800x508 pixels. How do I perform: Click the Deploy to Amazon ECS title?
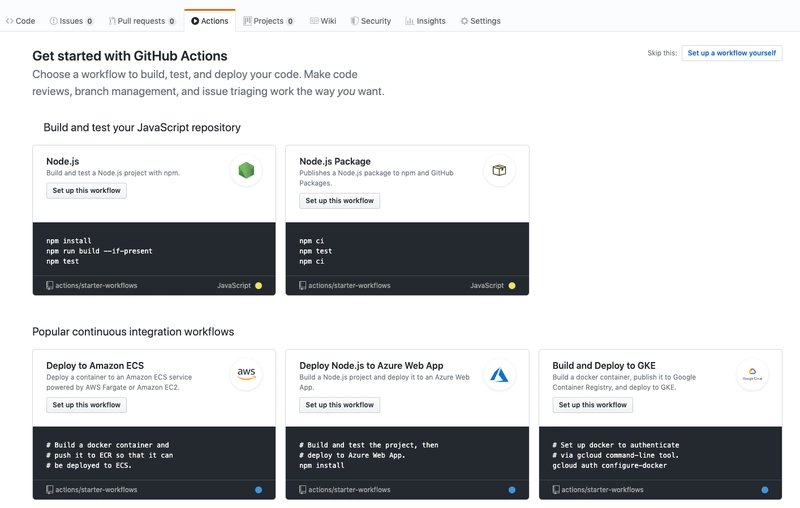(95, 365)
